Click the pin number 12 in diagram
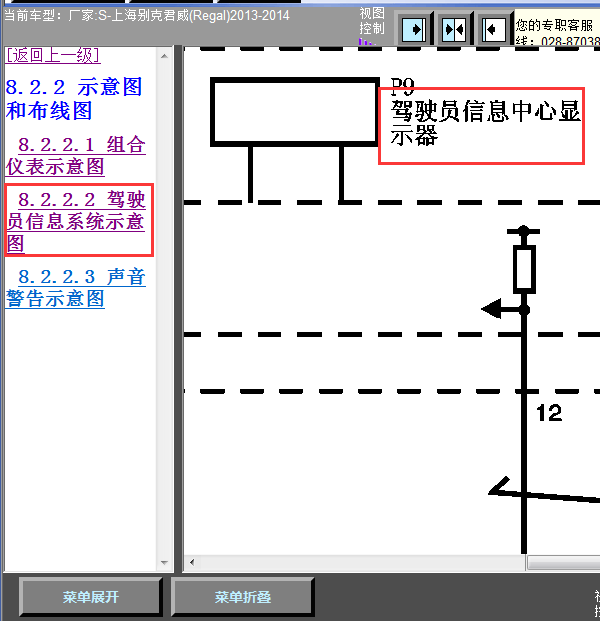600x621 pixels. (x=549, y=413)
